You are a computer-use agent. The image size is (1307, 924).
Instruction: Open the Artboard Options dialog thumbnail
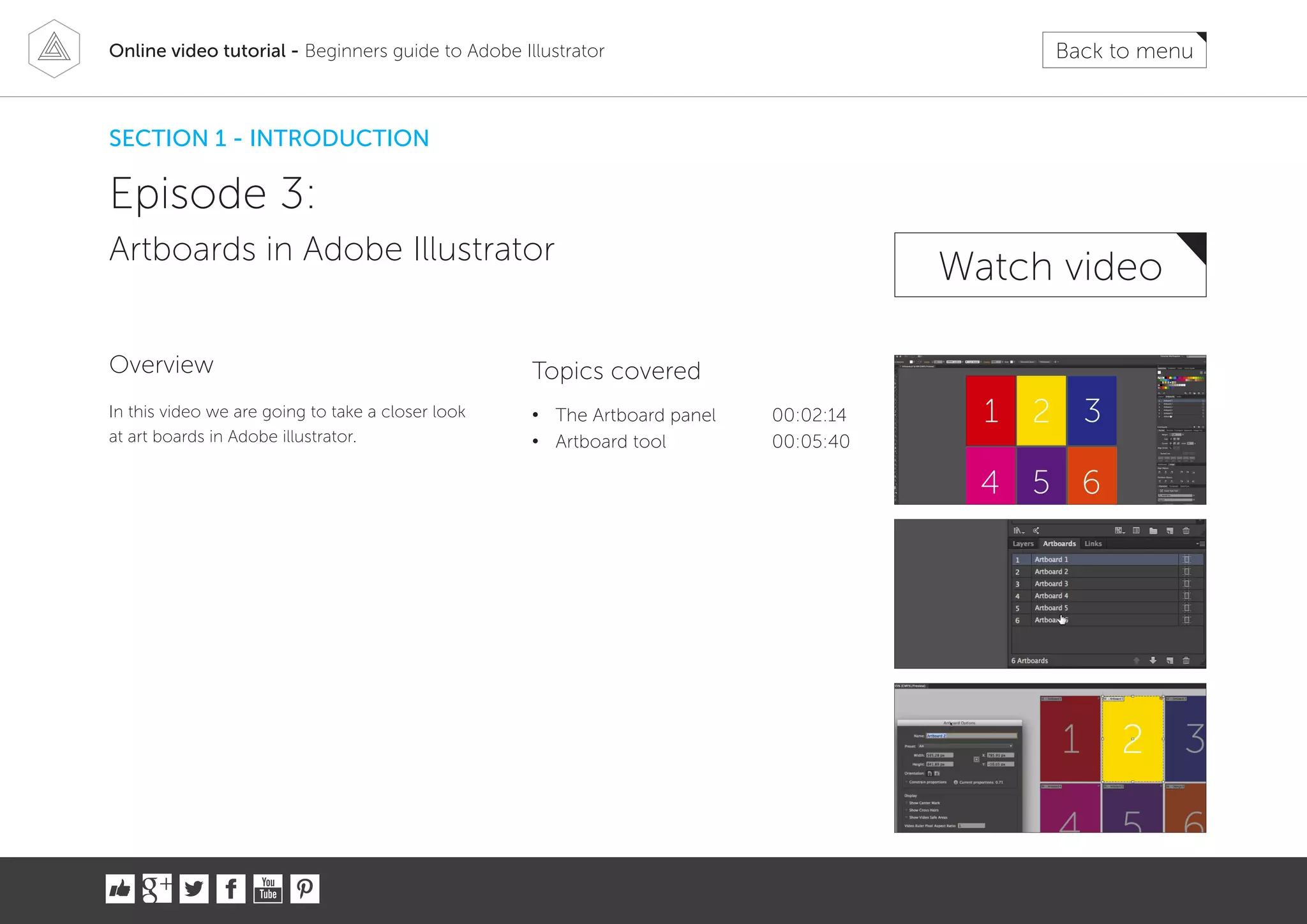coord(1050,757)
